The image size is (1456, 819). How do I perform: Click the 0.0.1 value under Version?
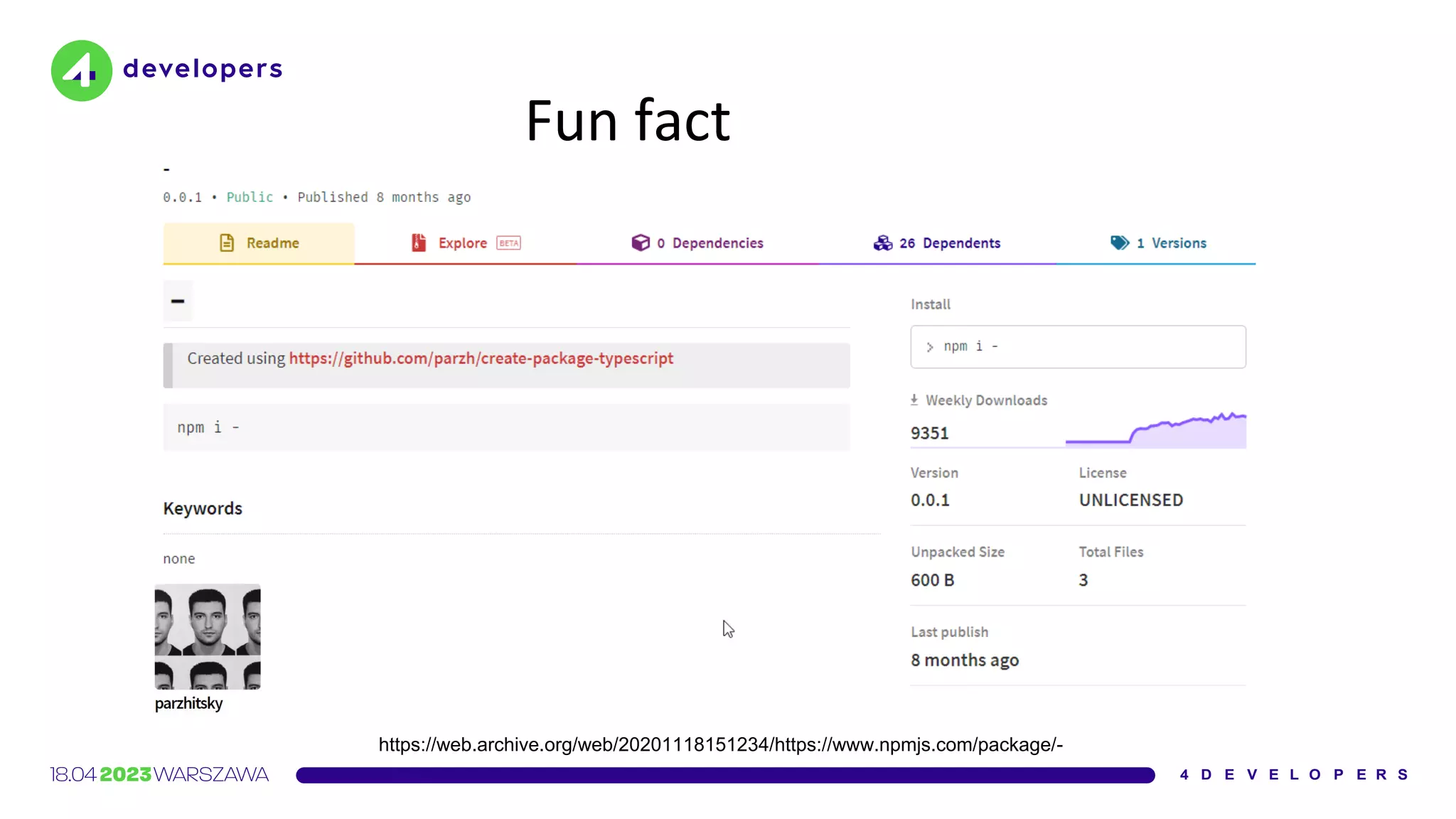(x=930, y=500)
